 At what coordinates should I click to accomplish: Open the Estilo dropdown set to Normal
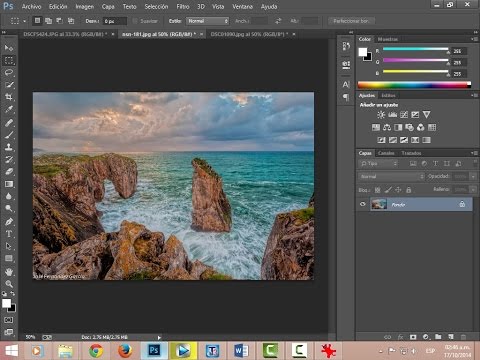point(207,21)
